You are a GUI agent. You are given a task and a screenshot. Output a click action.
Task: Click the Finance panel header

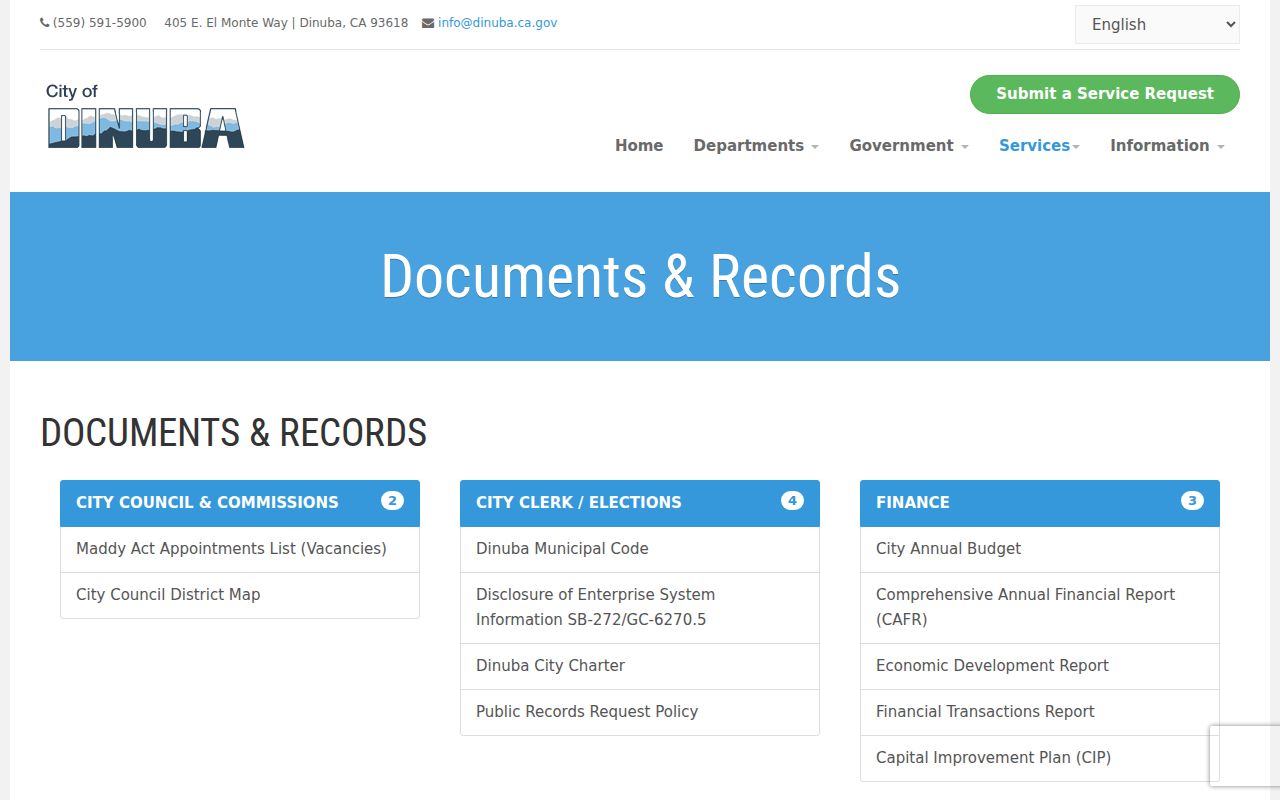coord(1040,503)
